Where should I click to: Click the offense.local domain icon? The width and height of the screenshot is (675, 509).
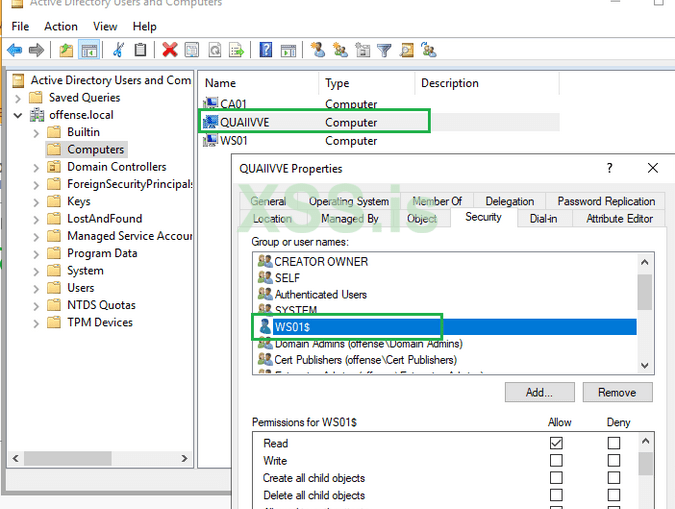(37, 115)
